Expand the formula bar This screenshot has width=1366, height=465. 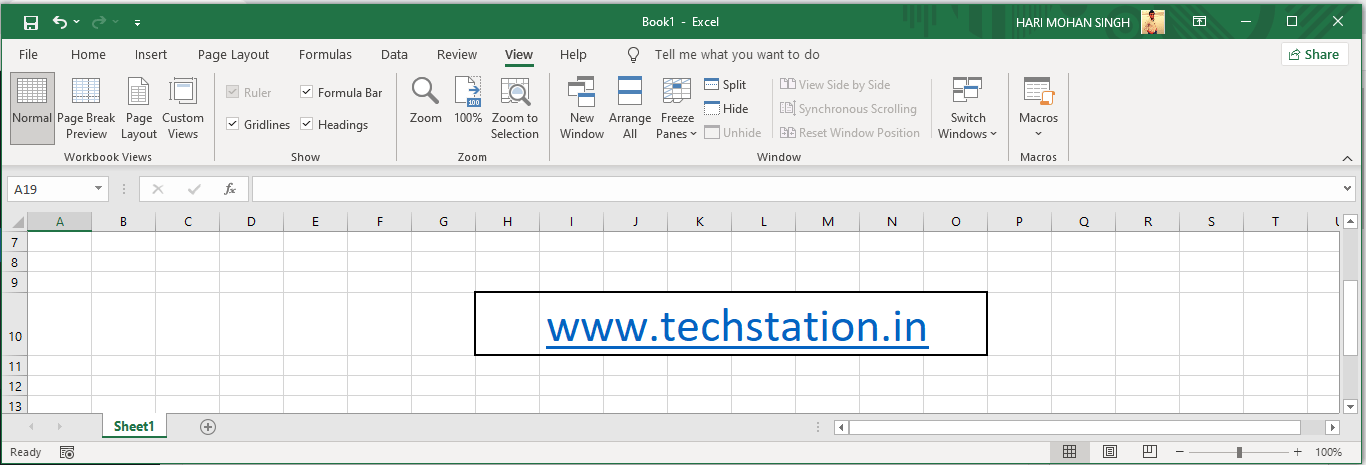click(x=1349, y=189)
